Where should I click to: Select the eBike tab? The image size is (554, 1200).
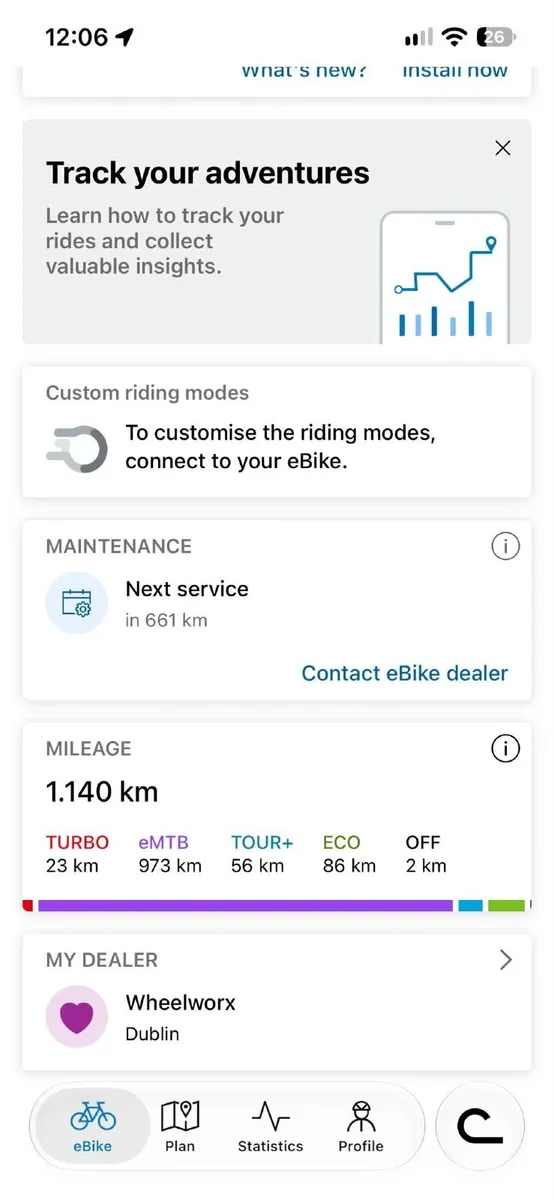coord(93,1126)
